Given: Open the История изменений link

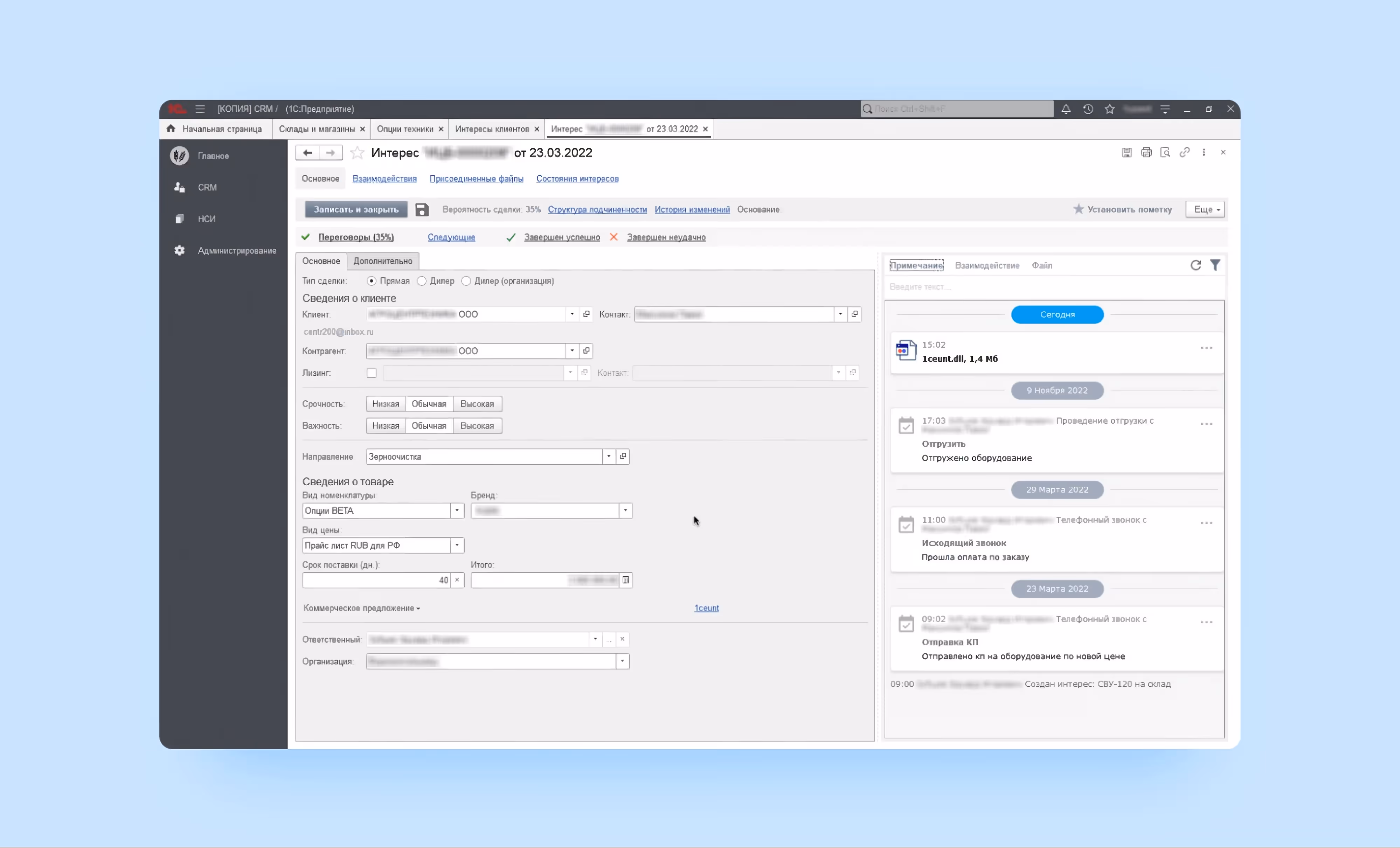Looking at the screenshot, I should point(692,209).
